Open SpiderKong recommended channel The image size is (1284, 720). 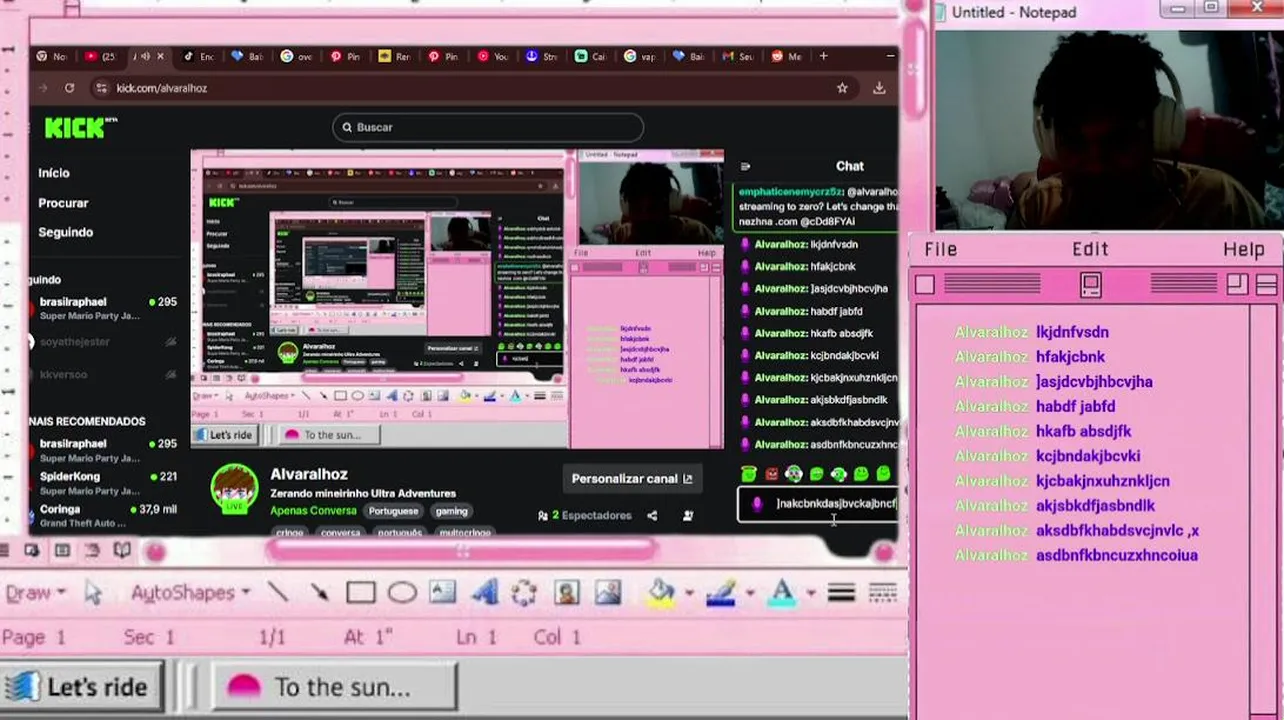(105, 483)
